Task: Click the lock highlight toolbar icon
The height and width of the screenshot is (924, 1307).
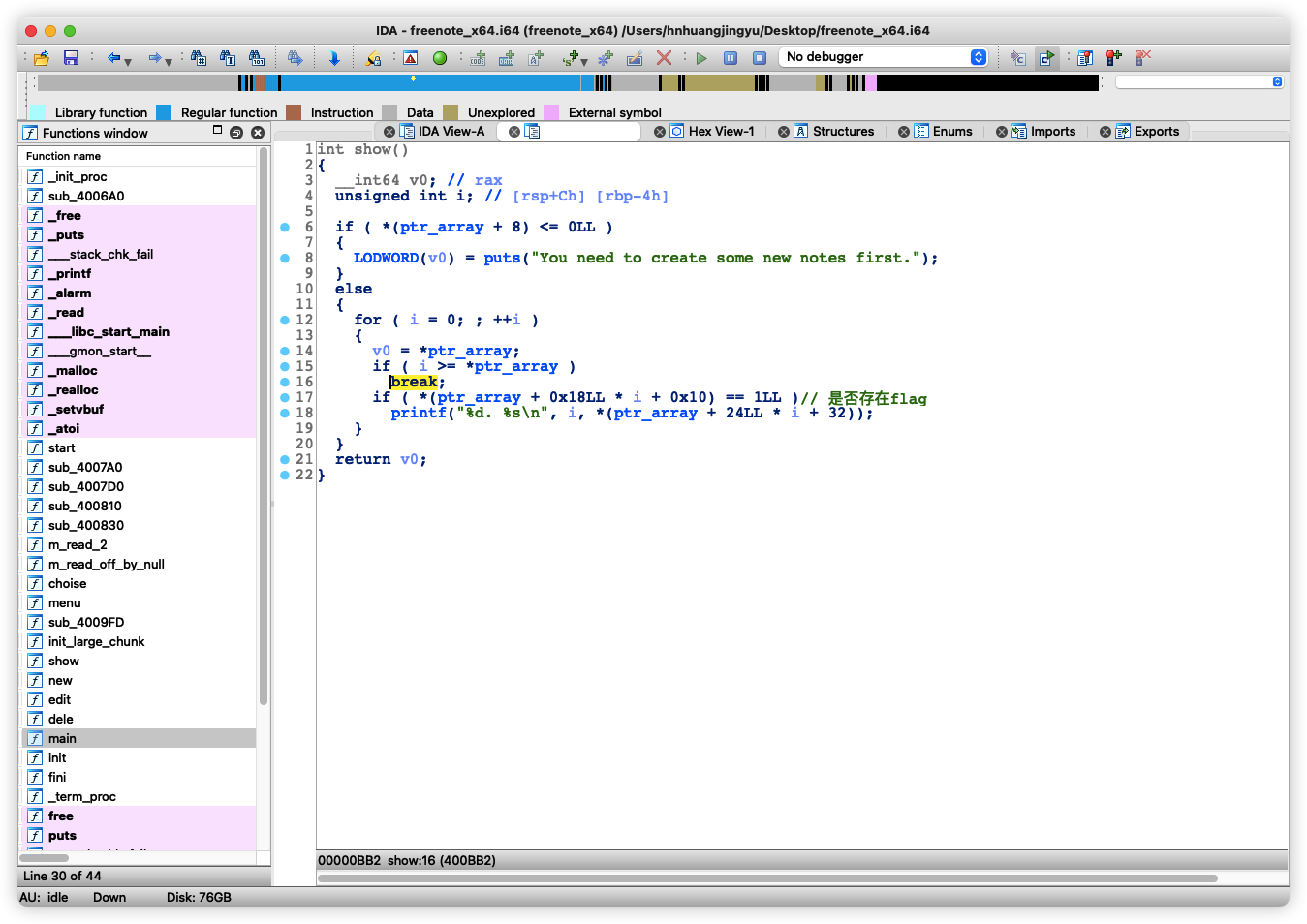Action: 373,58
